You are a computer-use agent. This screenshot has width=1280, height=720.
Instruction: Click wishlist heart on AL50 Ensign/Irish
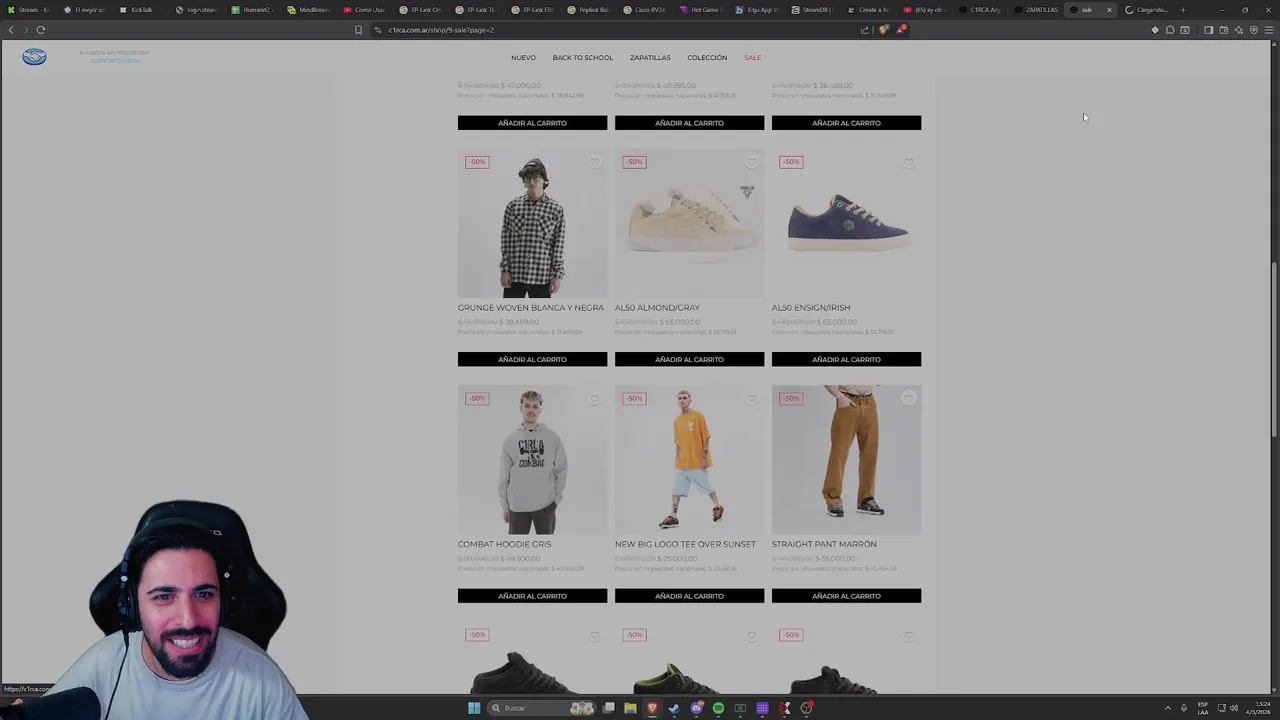(908, 162)
